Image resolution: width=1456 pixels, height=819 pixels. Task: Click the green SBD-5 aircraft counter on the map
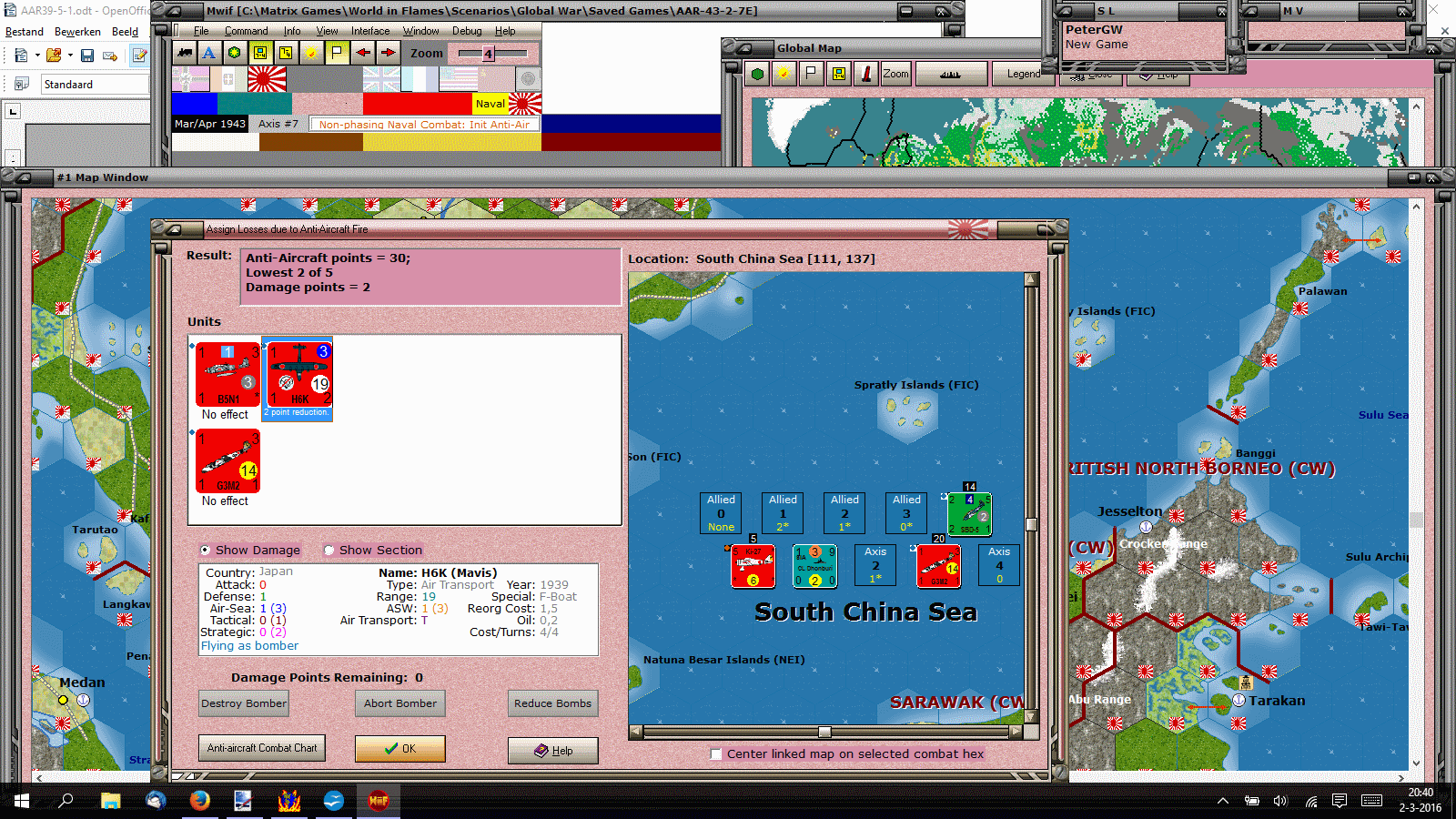(x=969, y=514)
